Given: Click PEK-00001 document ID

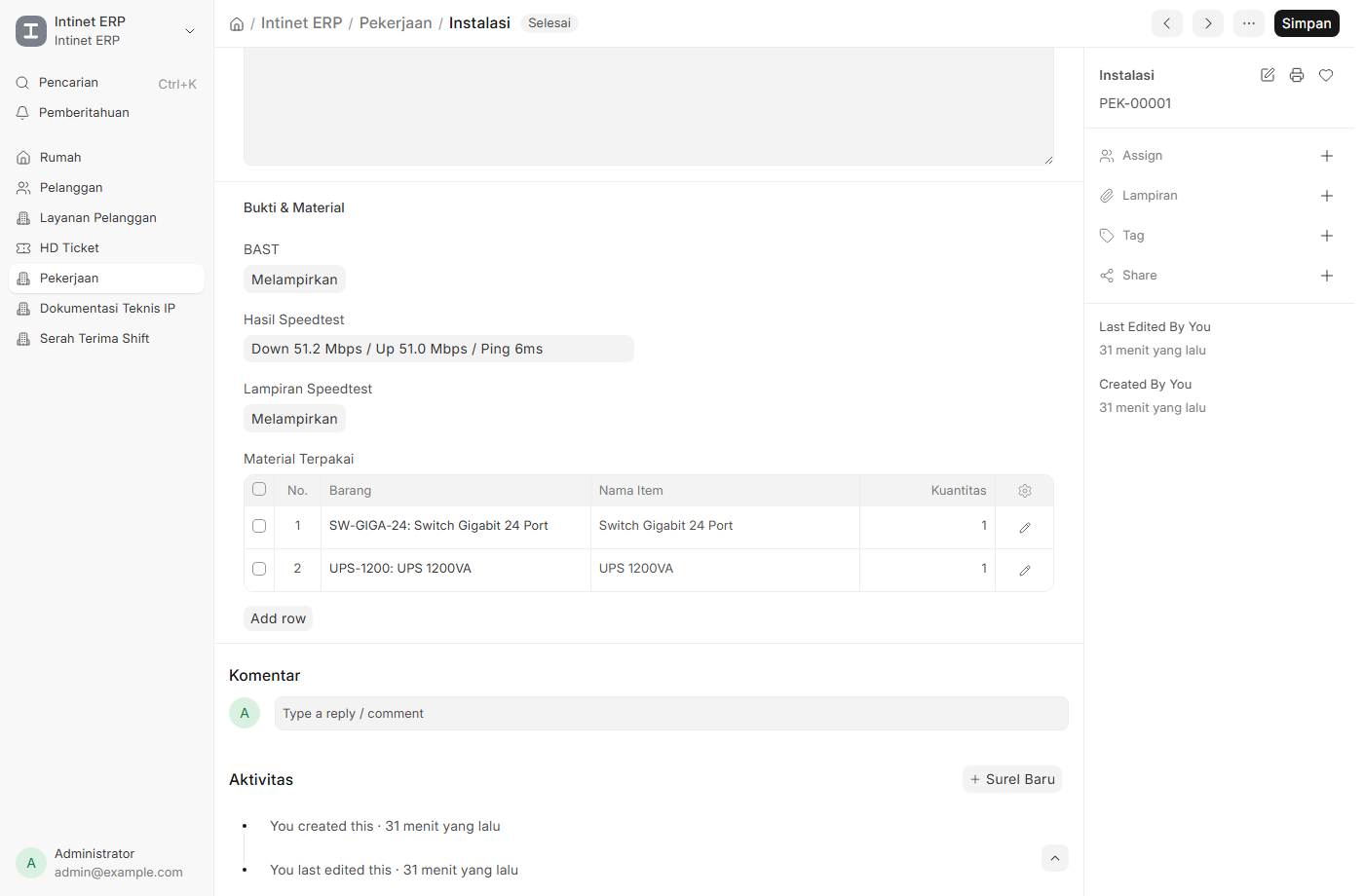Looking at the screenshot, I should (1135, 103).
